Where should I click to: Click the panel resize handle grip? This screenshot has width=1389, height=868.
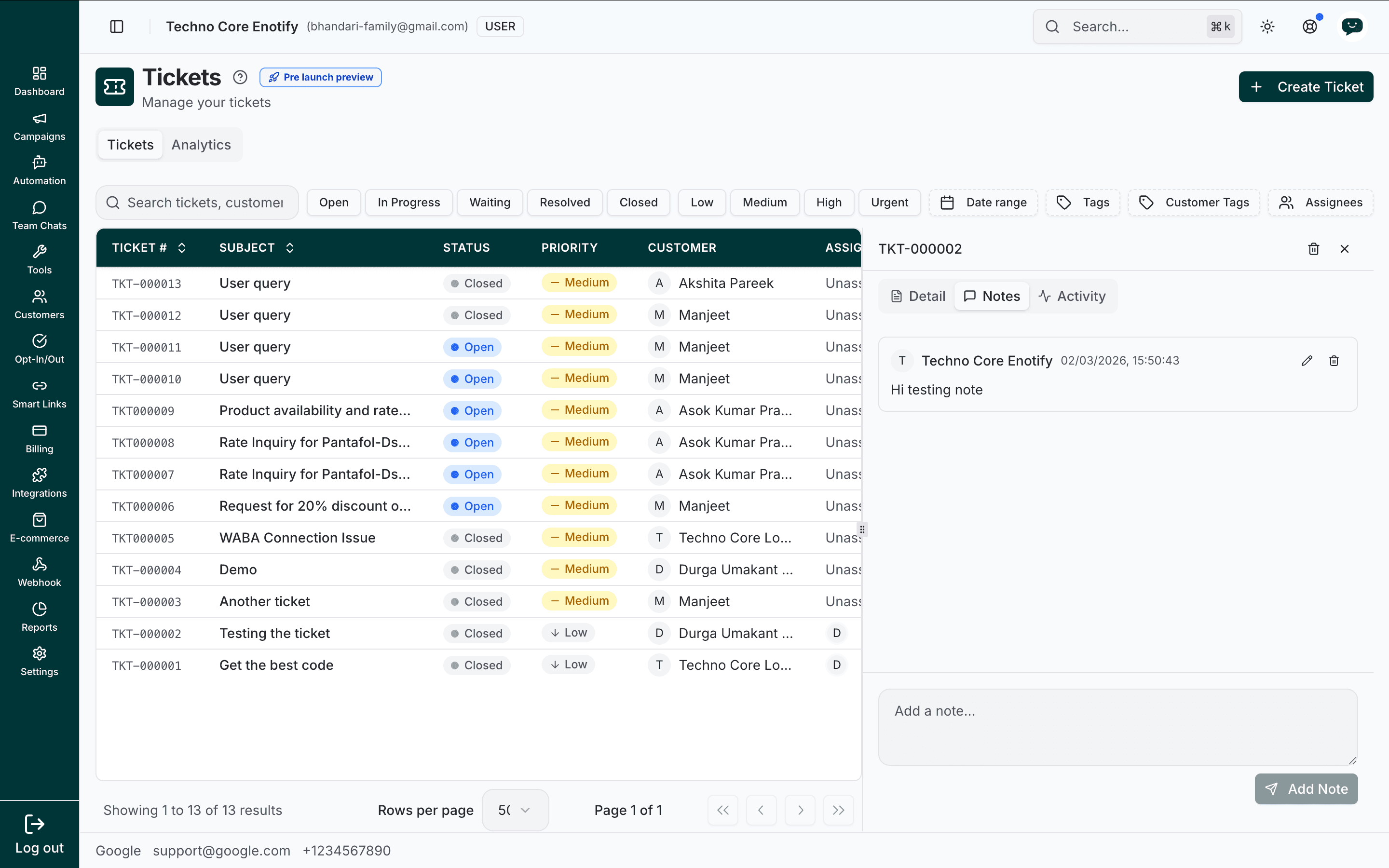[862, 529]
